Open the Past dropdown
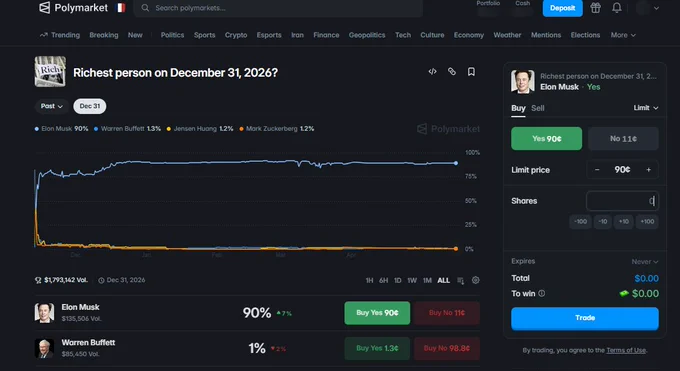The width and height of the screenshot is (680, 371). tap(52, 106)
